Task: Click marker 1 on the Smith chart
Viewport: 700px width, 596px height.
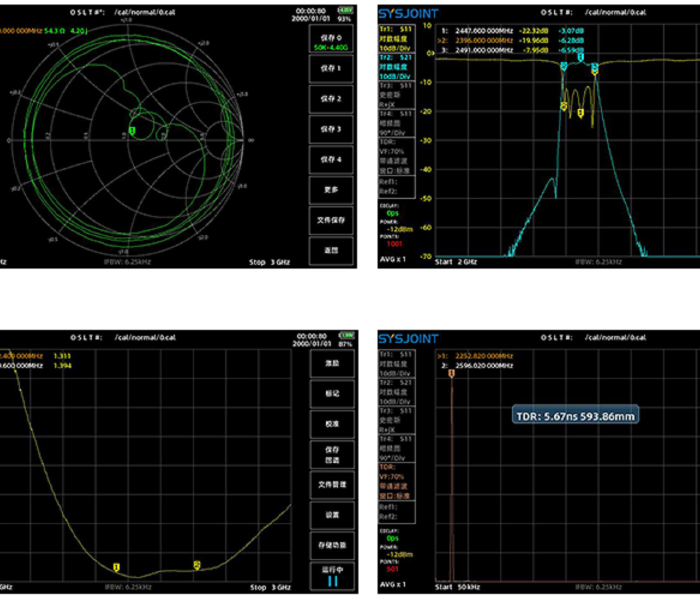Action: coord(132,130)
